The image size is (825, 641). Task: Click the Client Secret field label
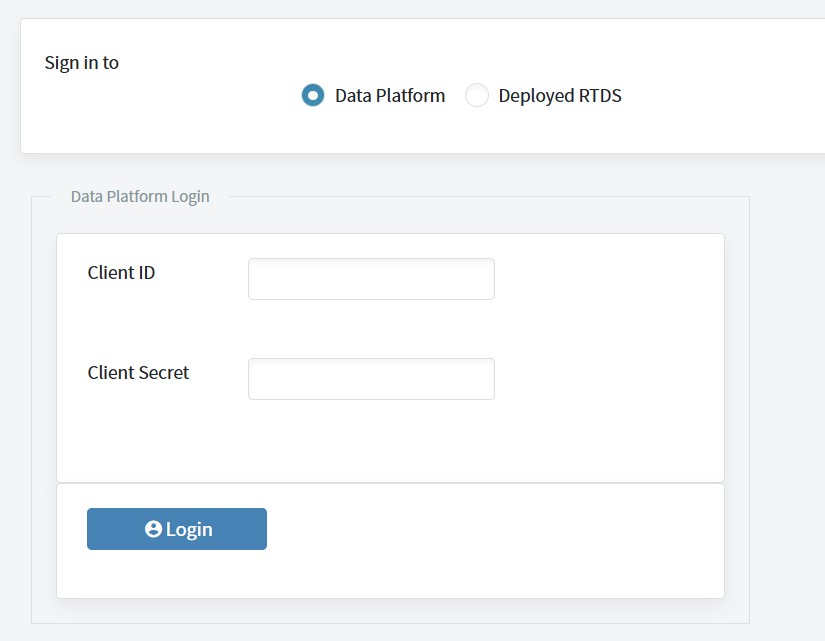[x=138, y=373]
